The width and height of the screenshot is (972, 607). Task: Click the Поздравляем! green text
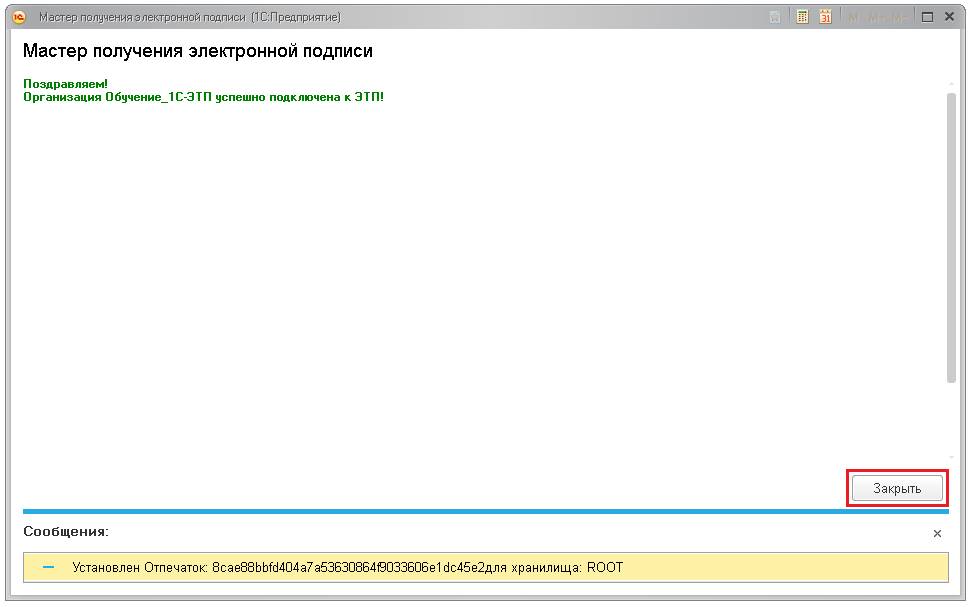point(65,84)
